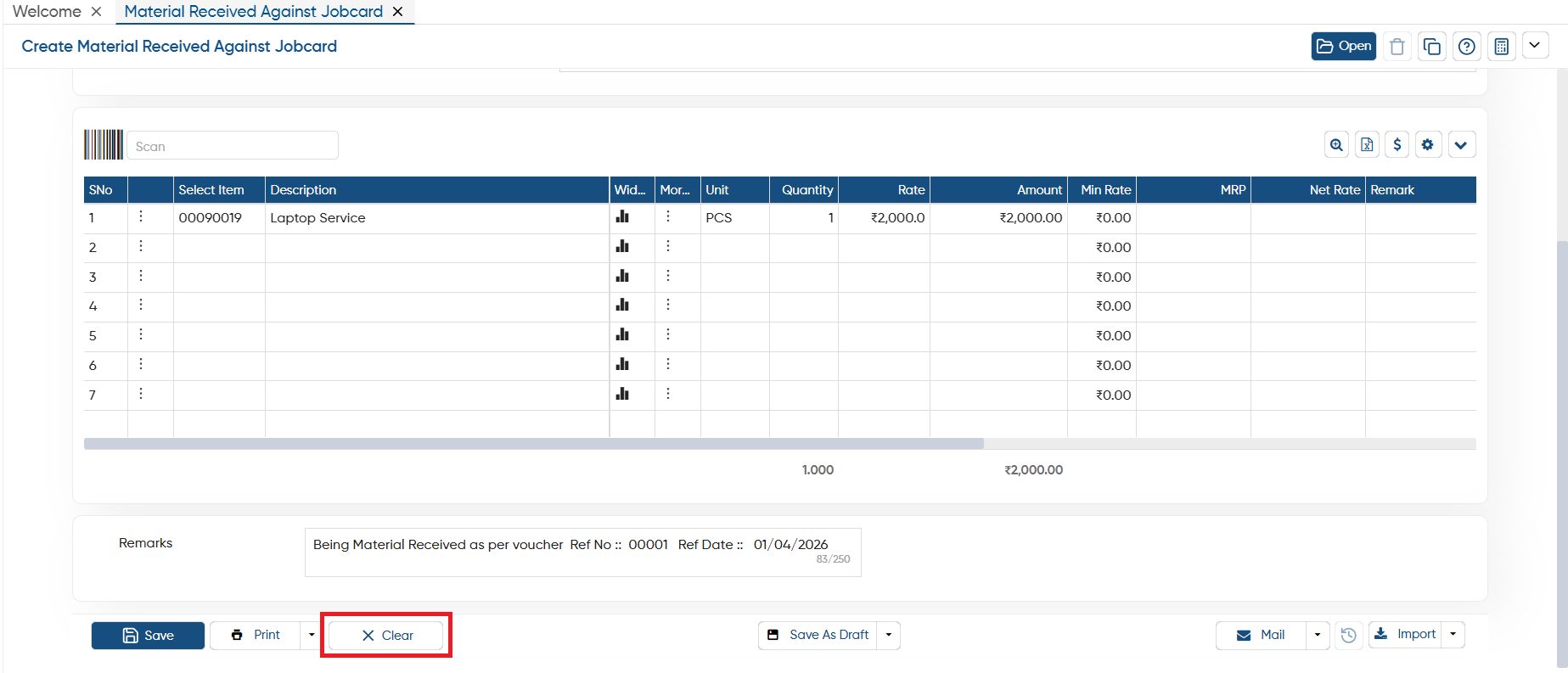Click the dollar sign icon above grid

click(1397, 145)
